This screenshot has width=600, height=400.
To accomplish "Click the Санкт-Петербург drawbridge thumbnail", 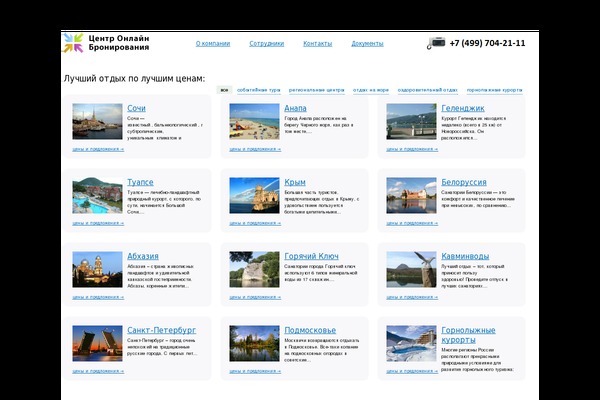I will click(x=97, y=343).
